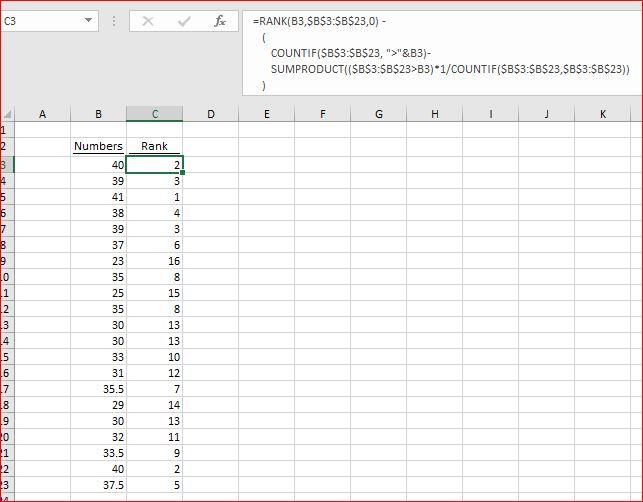Select rank cell C23 showing 5
643x502 pixels.
155,485
